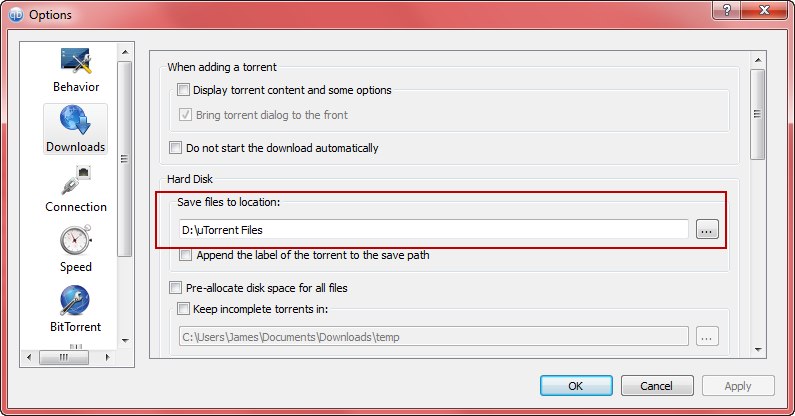Open the Speed stopwatch icon
The height and width of the screenshot is (416, 795).
76,240
